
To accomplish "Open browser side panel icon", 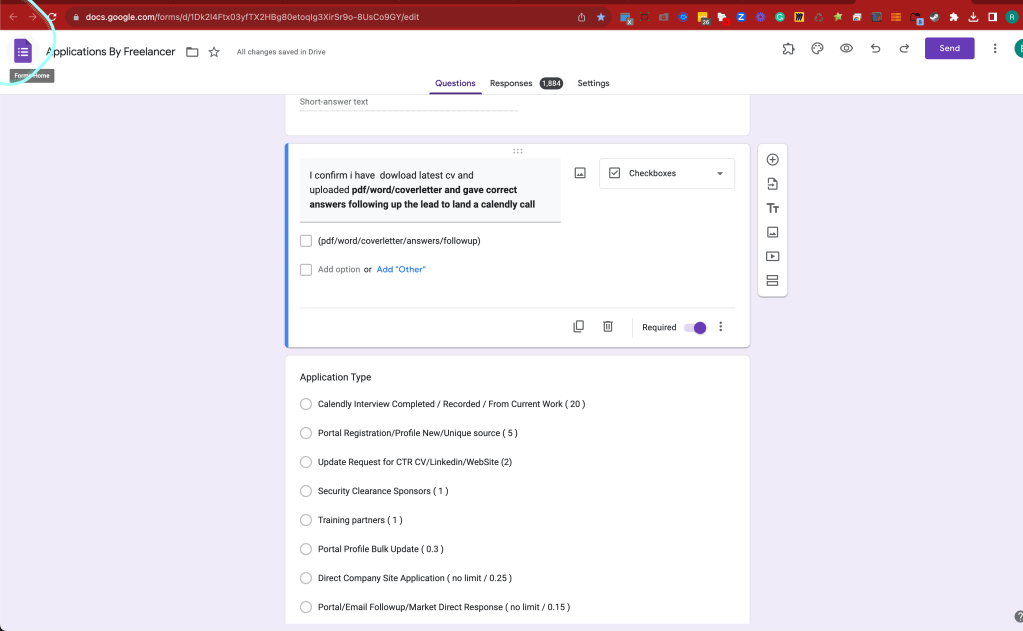I will pyautogui.click(x=992, y=17).
